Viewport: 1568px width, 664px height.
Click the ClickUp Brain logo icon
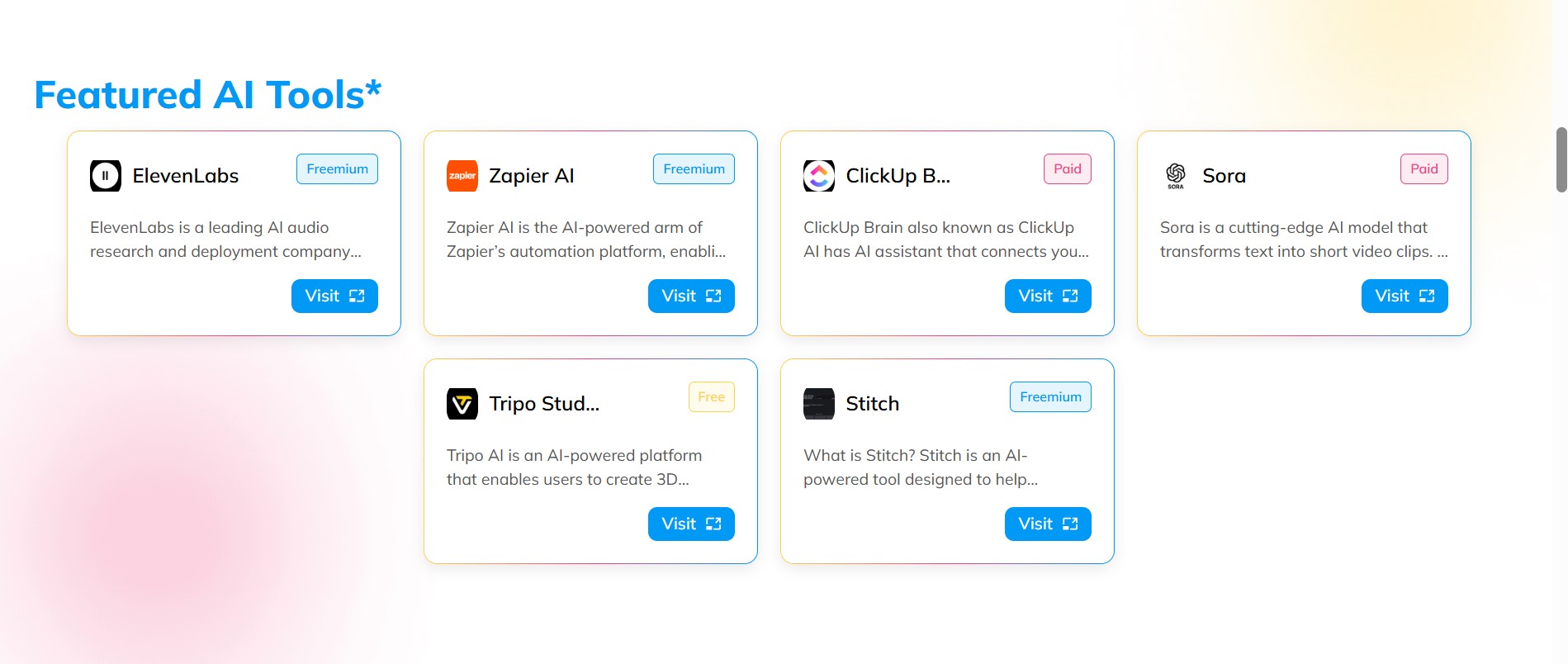click(818, 176)
